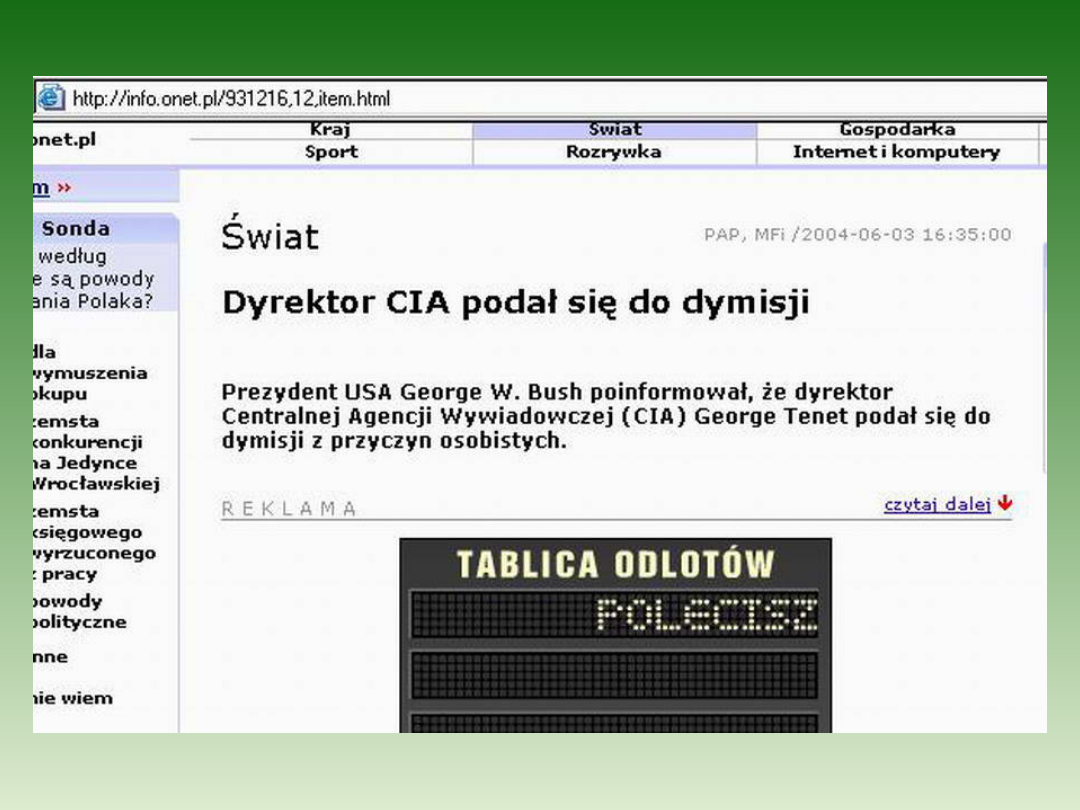Open the Kraj section tab
The image size is (1080, 810).
pos(330,130)
